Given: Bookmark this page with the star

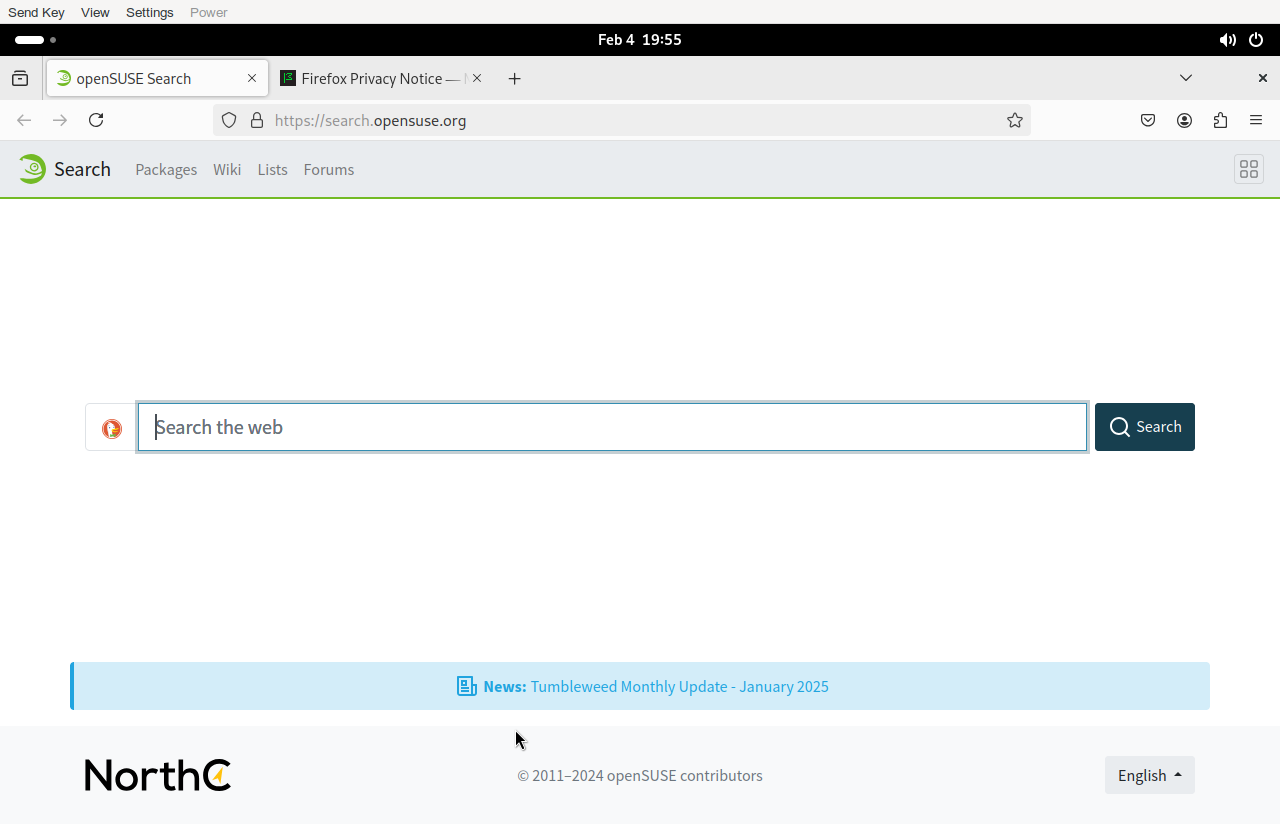Looking at the screenshot, I should point(1015,120).
